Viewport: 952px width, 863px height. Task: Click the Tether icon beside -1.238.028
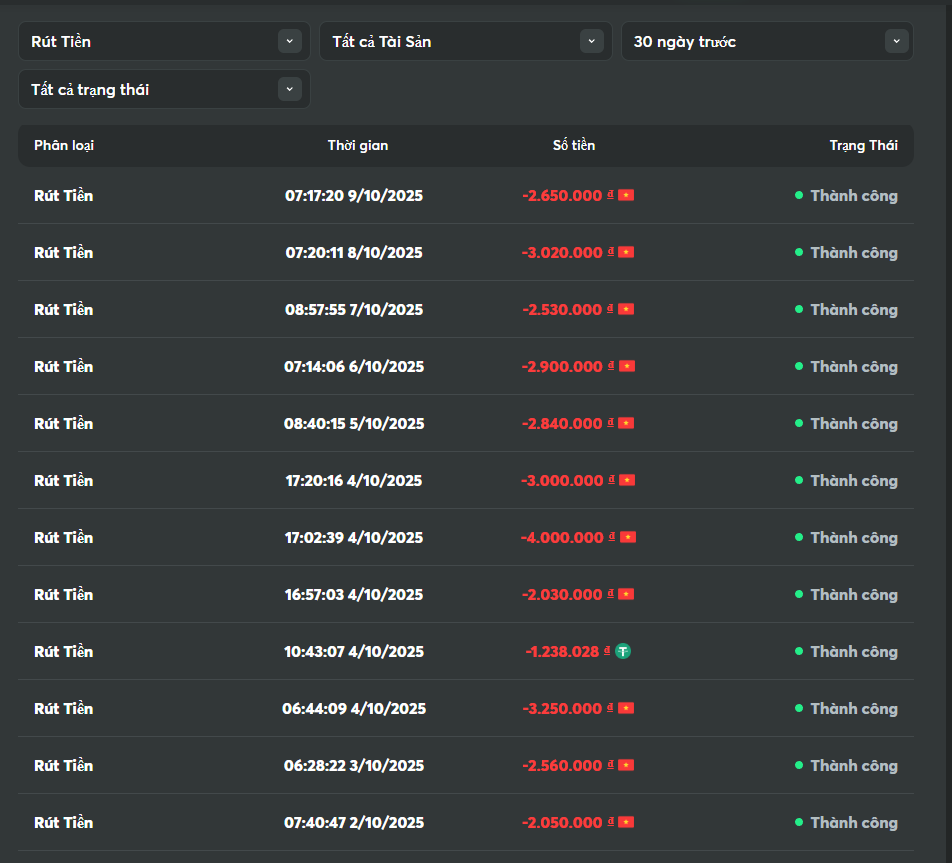[623, 651]
